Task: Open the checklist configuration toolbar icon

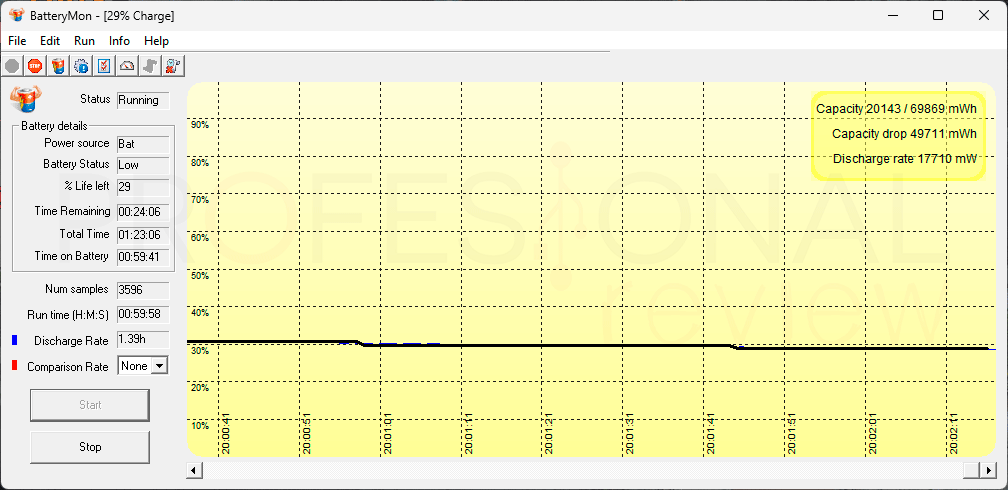Action: click(x=105, y=66)
